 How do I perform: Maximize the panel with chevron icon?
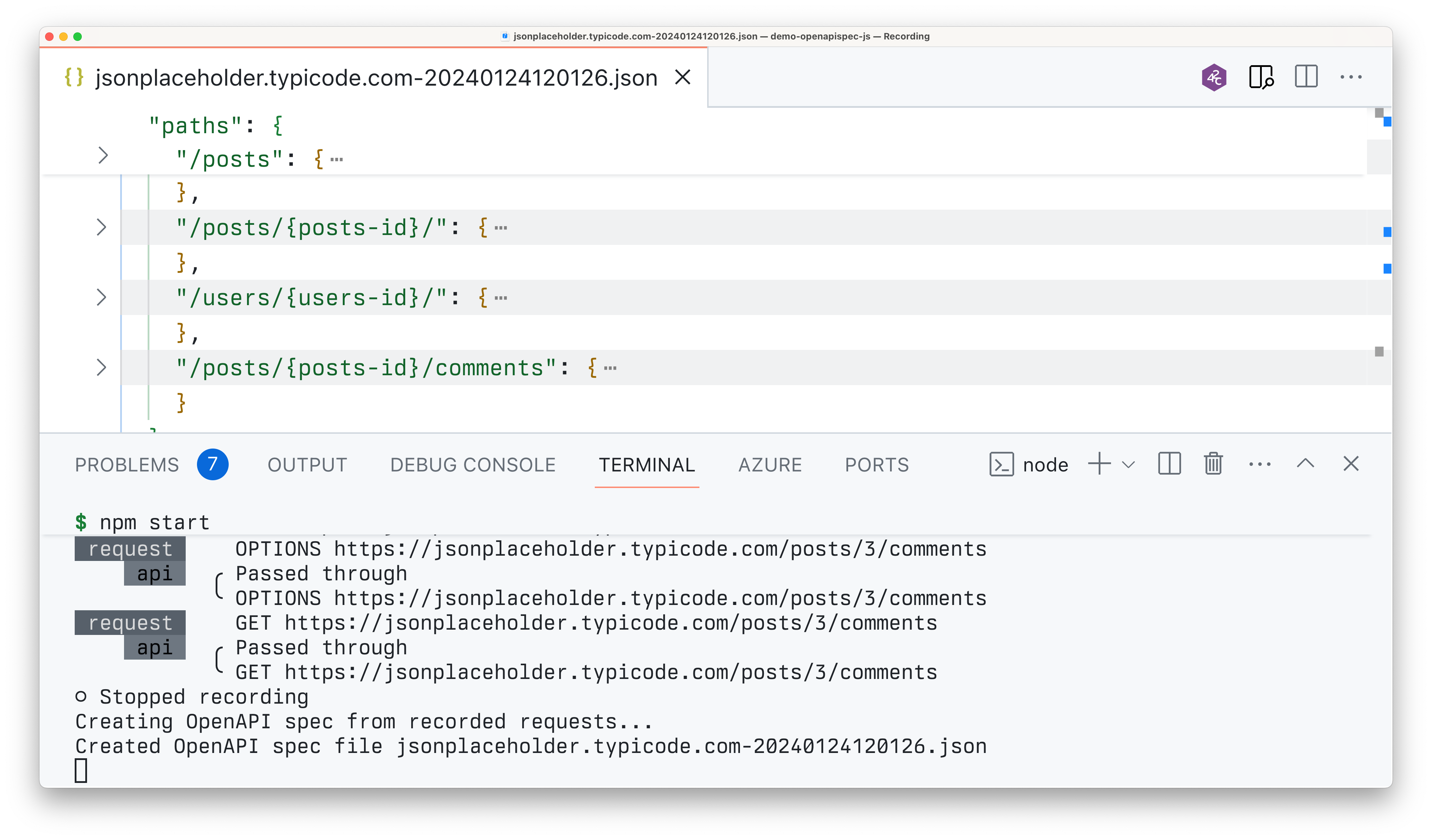[x=1305, y=464]
